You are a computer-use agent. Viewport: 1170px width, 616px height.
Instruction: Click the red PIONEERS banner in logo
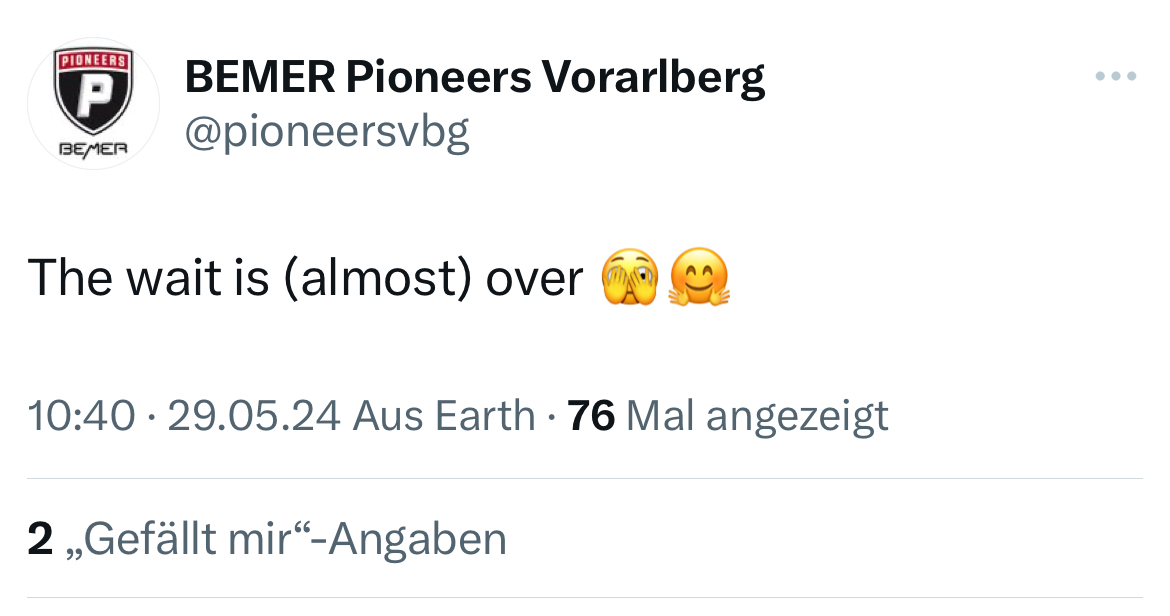point(92,60)
